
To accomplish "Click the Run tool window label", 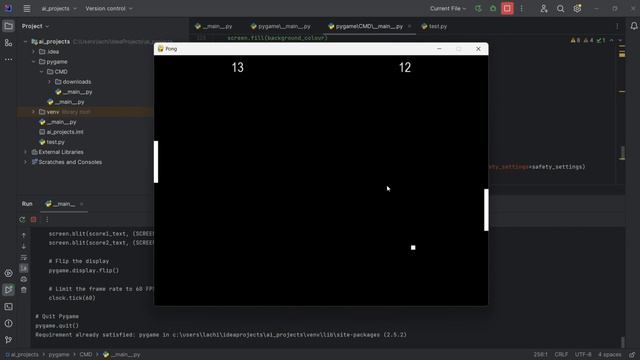I will point(27,204).
